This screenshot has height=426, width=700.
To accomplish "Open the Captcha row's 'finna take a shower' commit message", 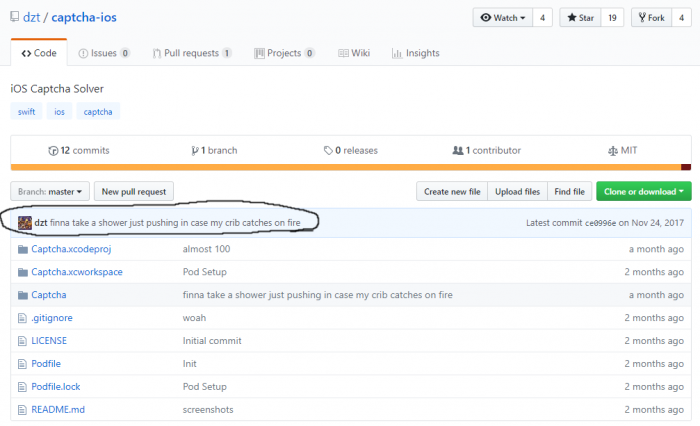I will (317, 295).
